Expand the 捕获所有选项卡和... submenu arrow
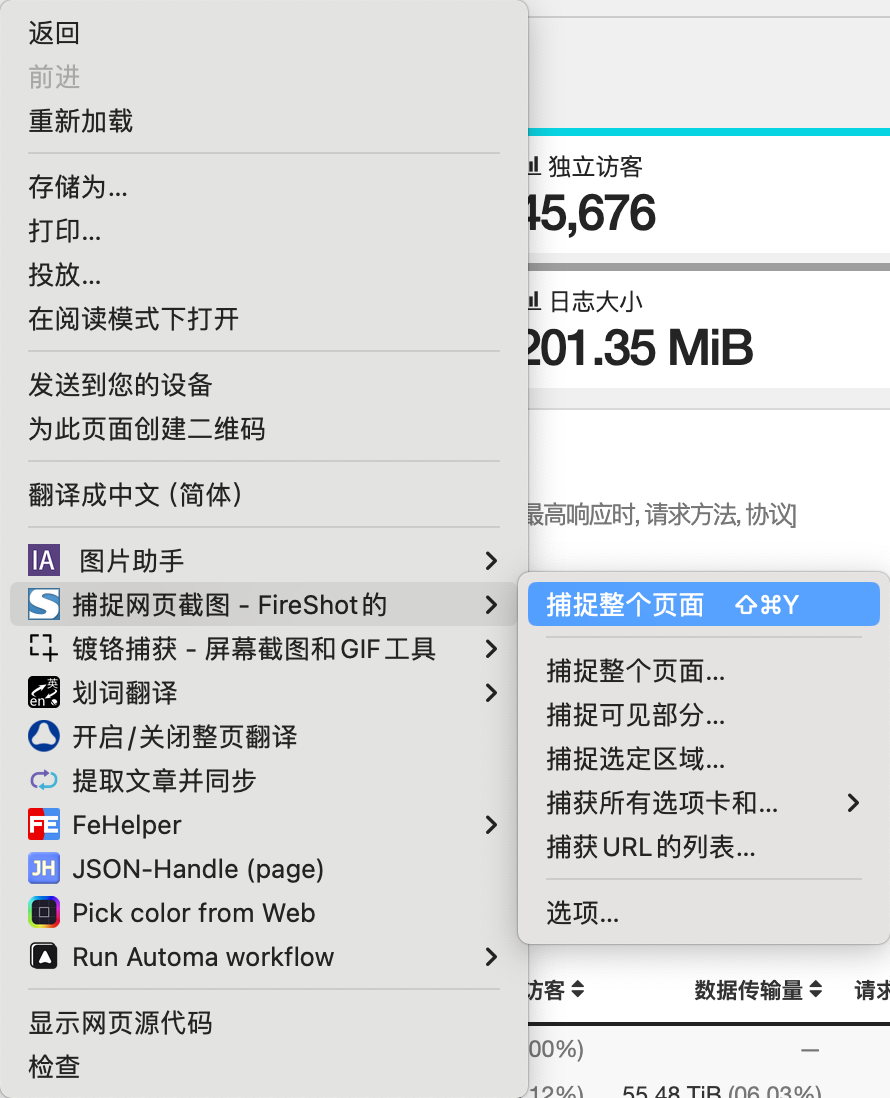The width and height of the screenshot is (890, 1098). pyautogui.click(x=853, y=803)
